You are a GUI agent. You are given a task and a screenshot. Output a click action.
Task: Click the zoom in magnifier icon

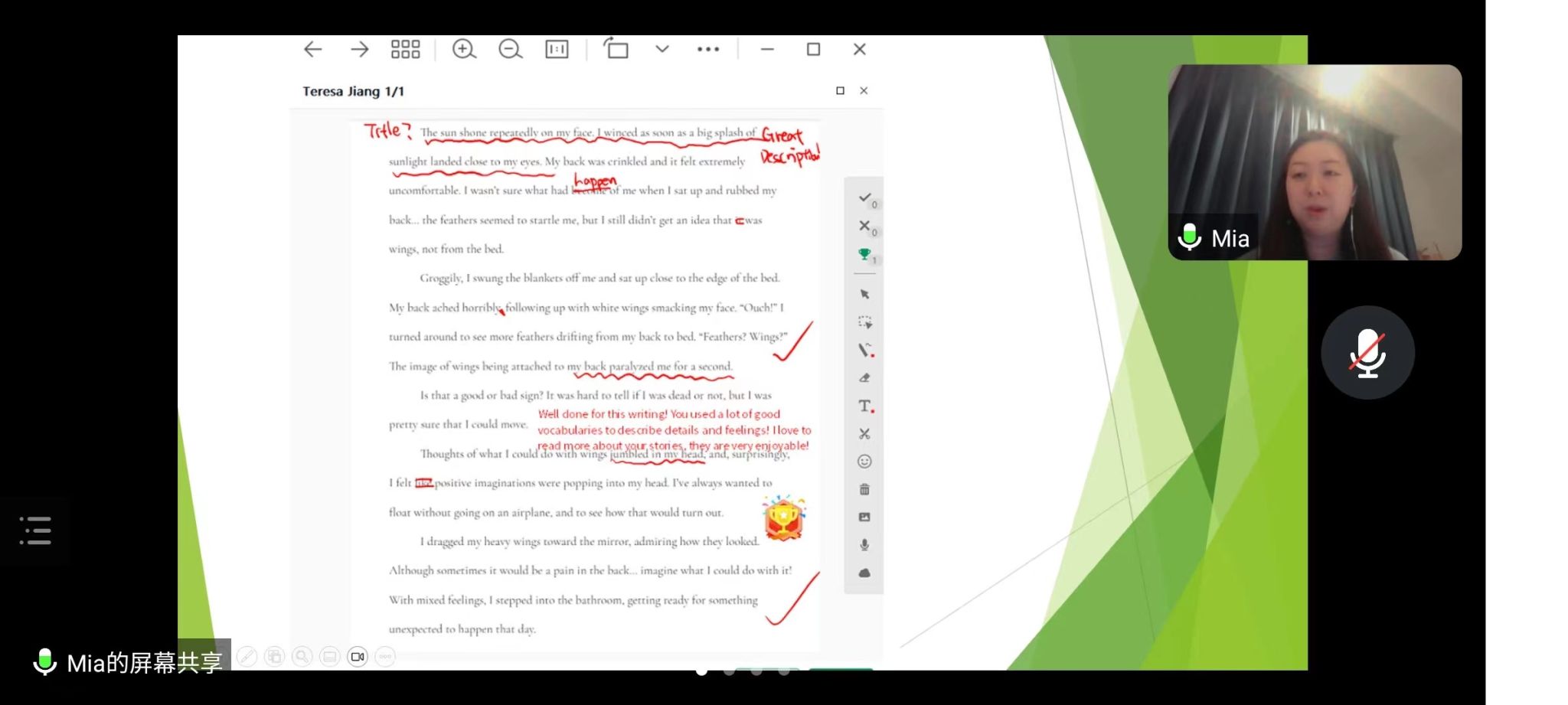tap(464, 50)
